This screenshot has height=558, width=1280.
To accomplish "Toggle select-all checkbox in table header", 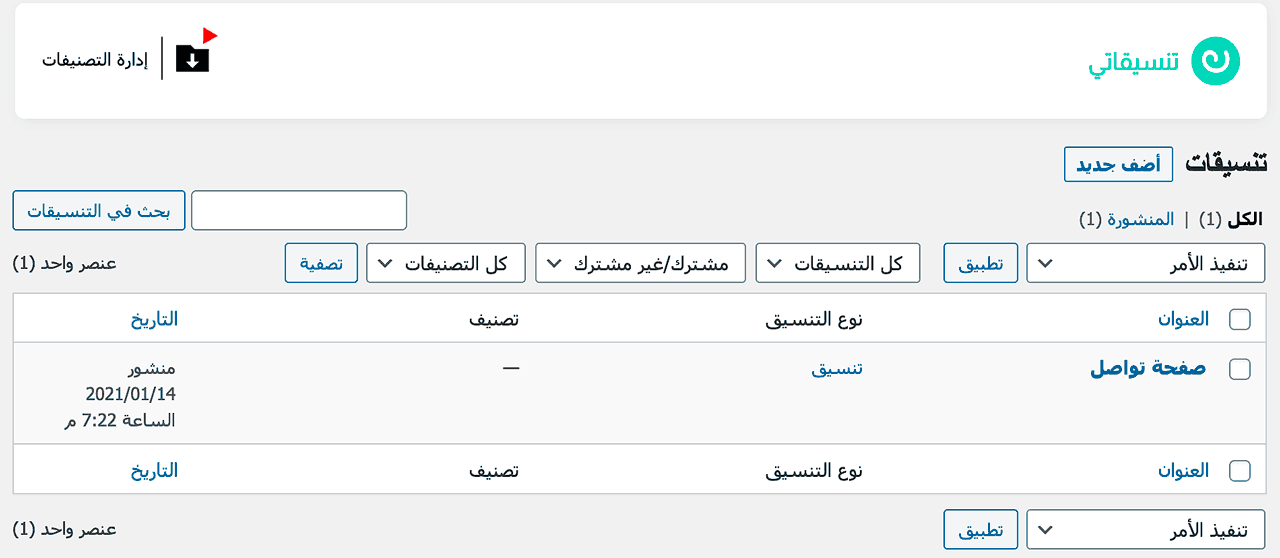I will (1239, 319).
